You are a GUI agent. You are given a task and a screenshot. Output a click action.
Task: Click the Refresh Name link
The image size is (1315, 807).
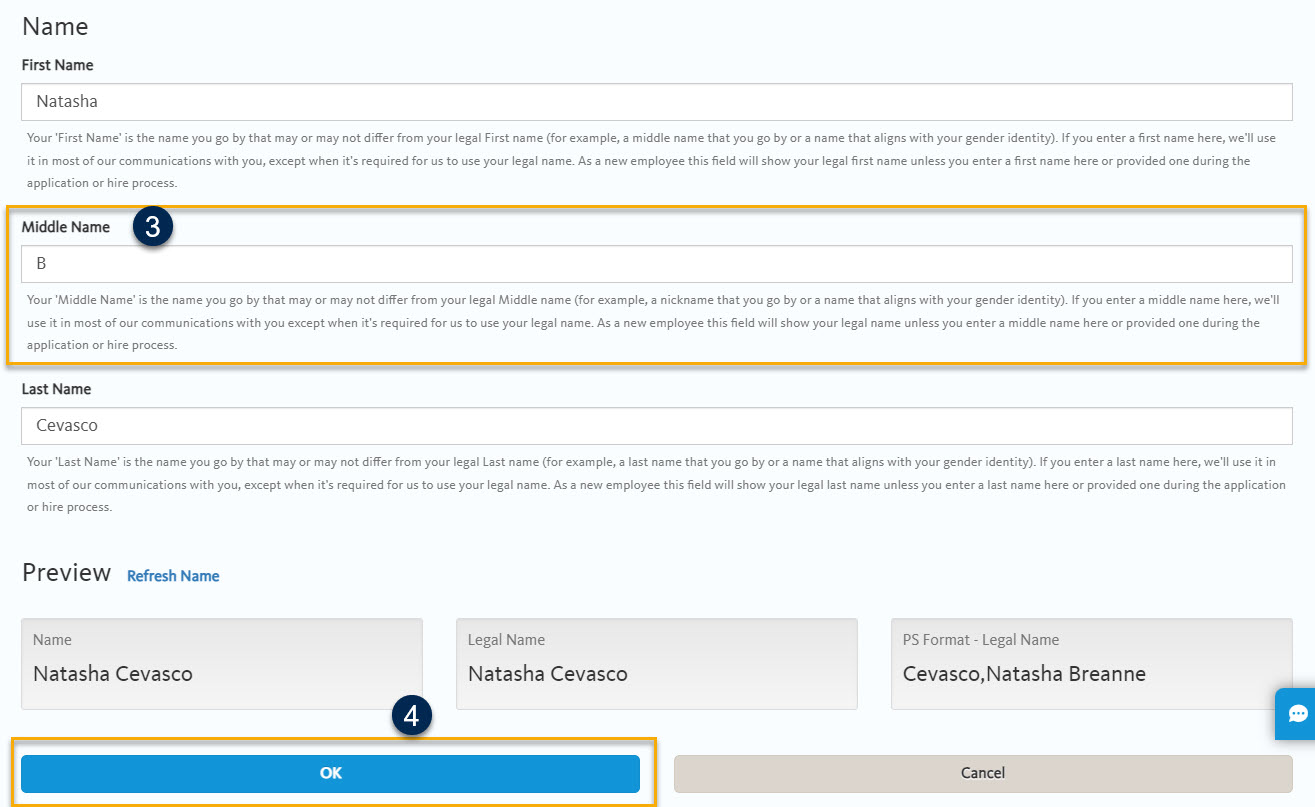[x=173, y=576]
